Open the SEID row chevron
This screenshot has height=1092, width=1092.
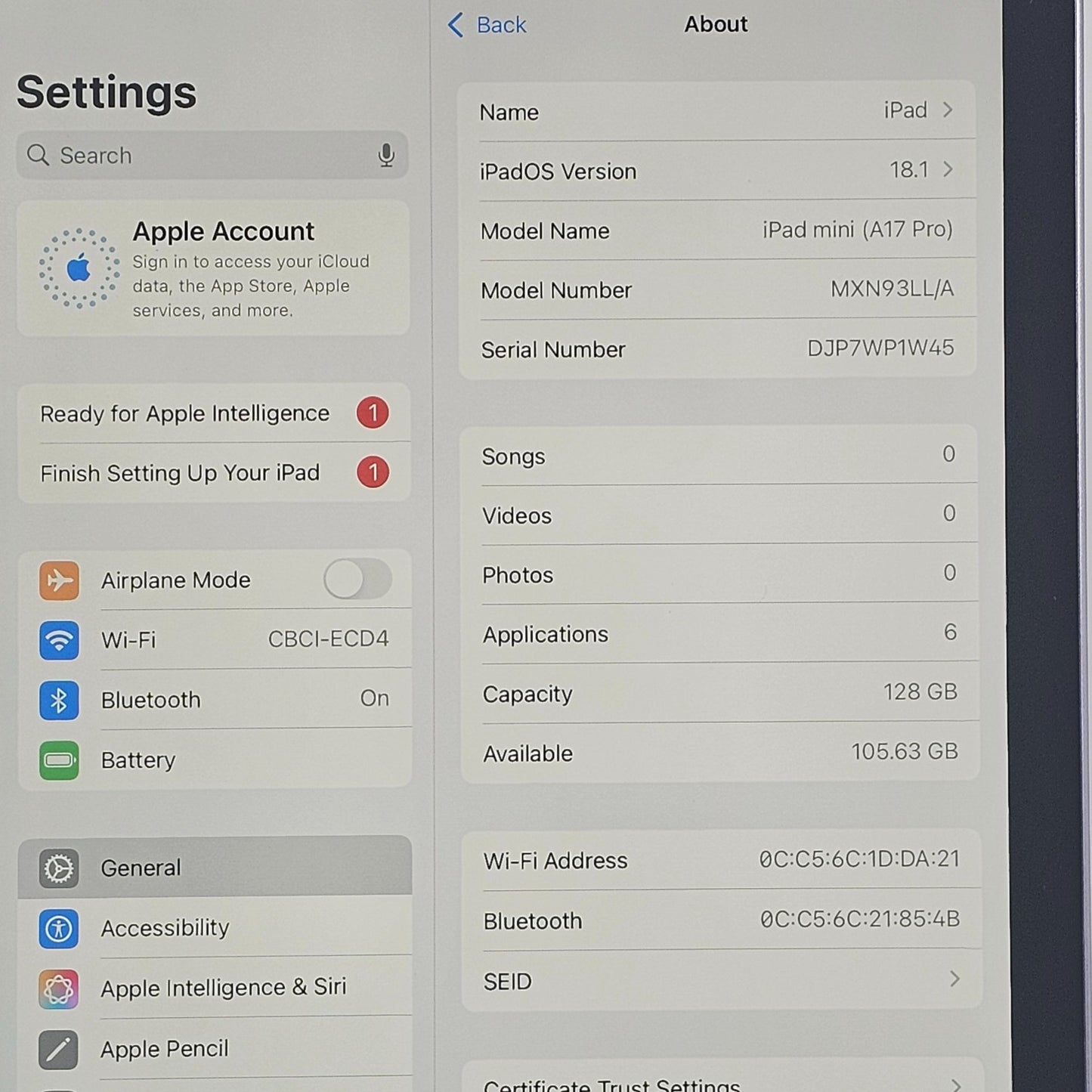954,979
